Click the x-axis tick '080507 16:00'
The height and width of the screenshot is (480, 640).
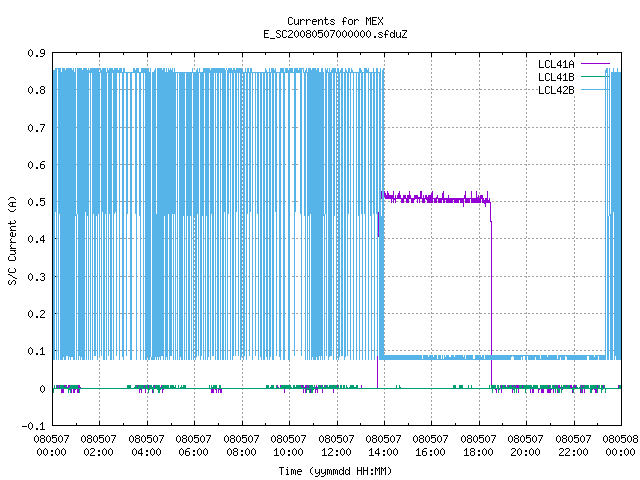(x=431, y=446)
